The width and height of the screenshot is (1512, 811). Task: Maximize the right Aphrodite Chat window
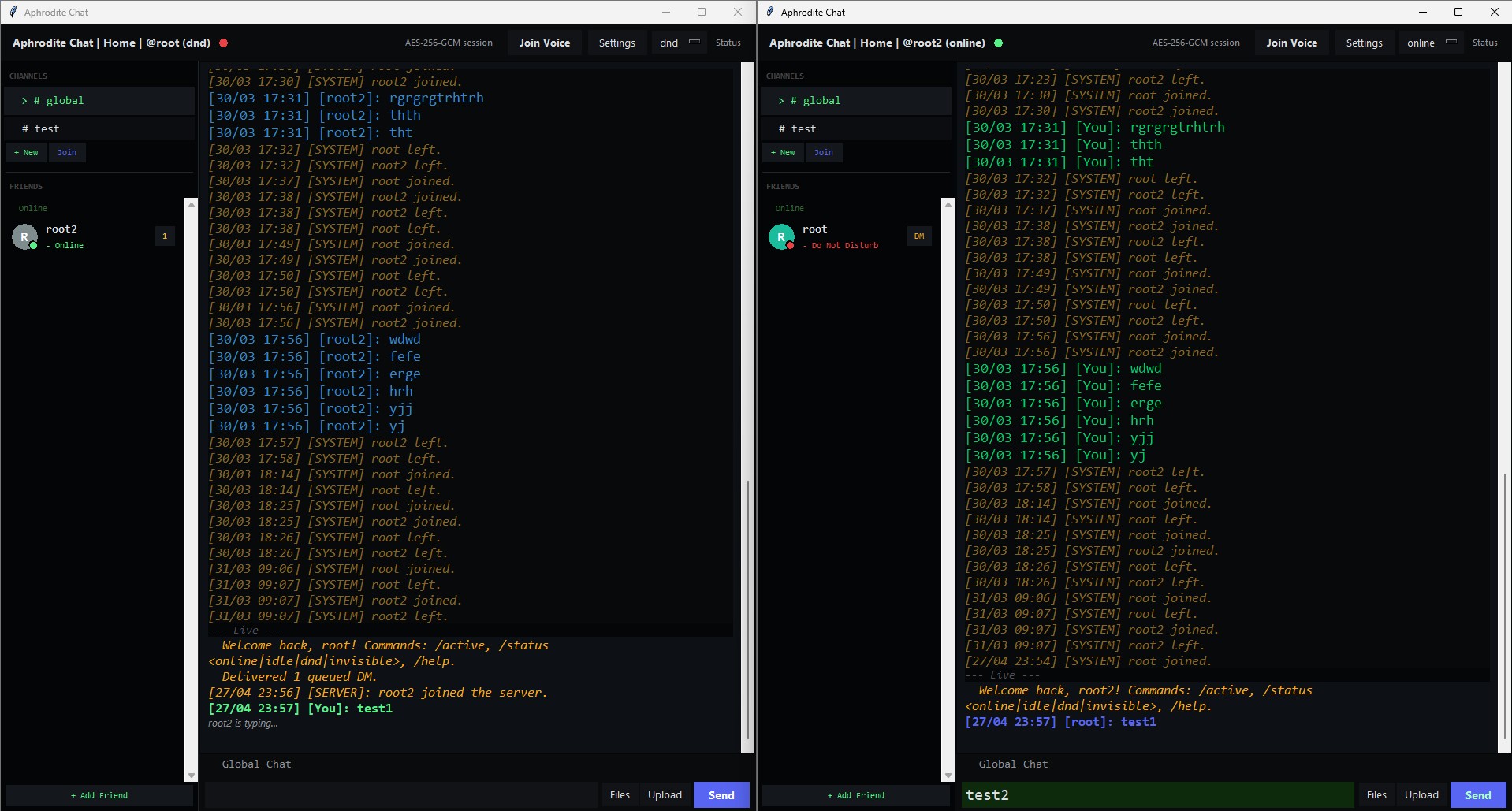pos(1458,12)
